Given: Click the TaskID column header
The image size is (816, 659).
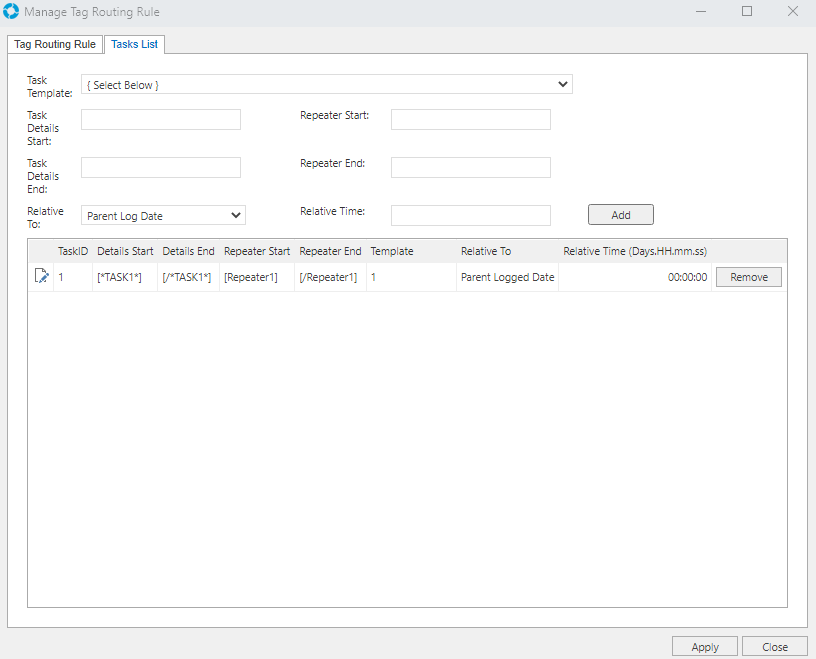Looking at the screenshot, I should (73, 251).
